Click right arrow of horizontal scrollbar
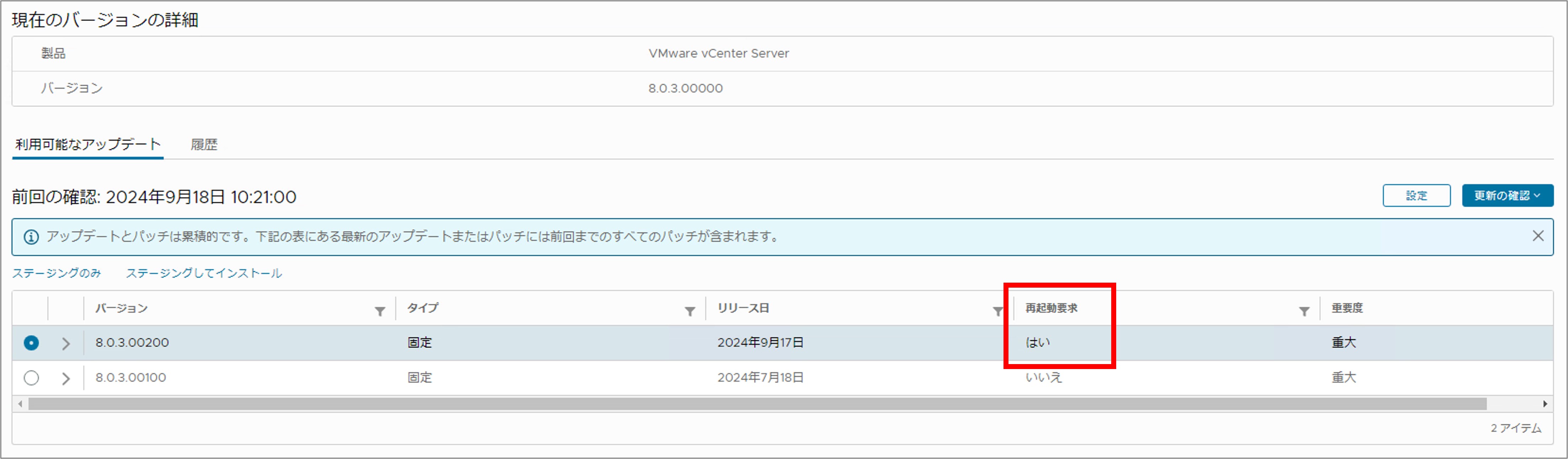 (1545, 404)
